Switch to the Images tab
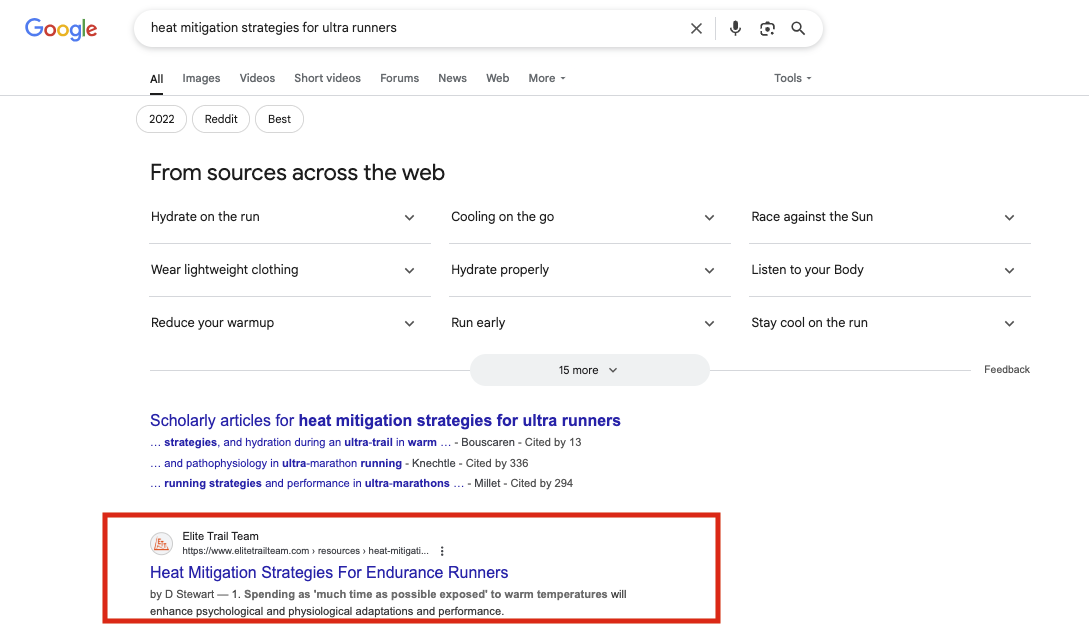 (x=201, y=78)
